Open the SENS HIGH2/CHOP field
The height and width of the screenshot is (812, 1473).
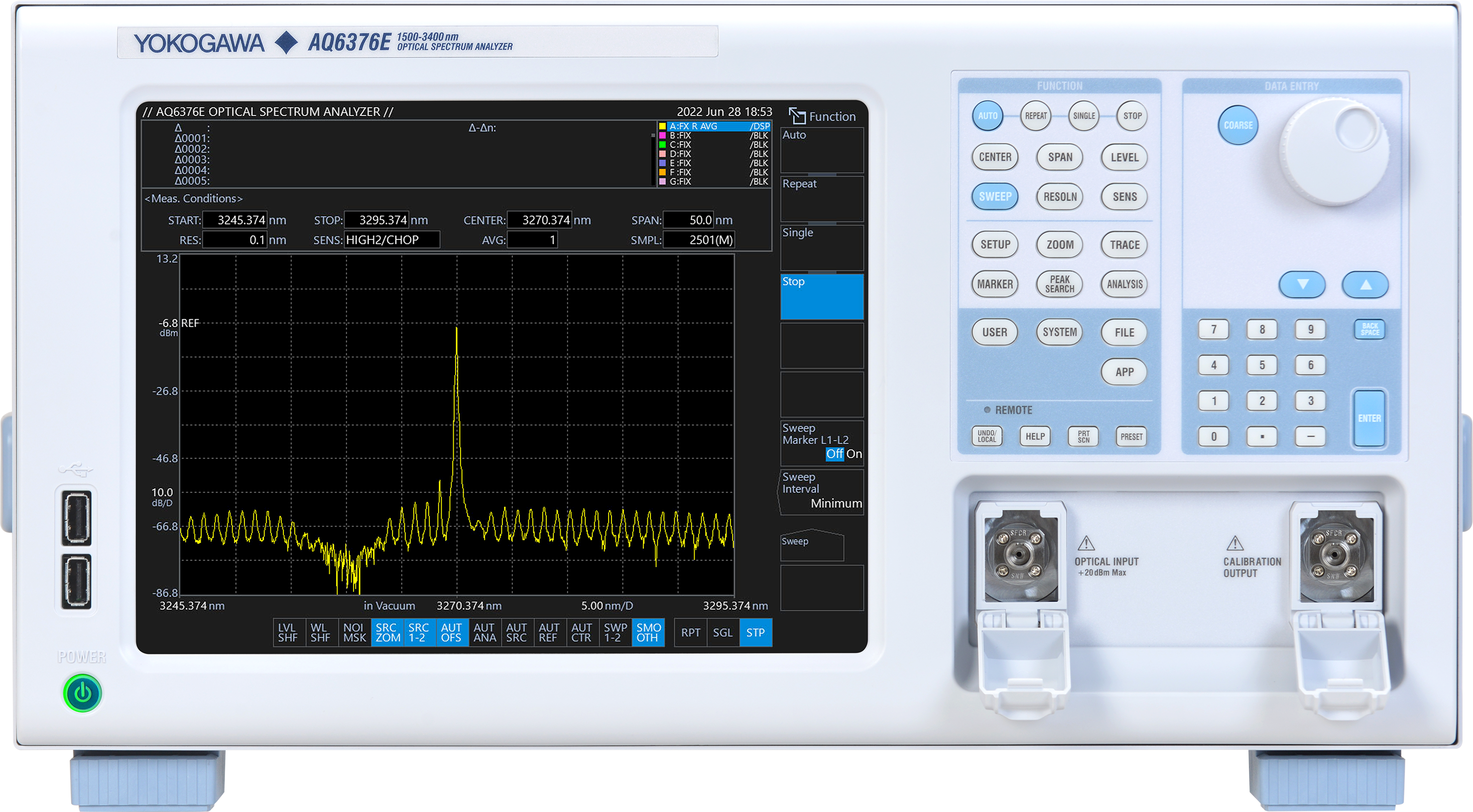pyautogui.click(x=392, y=239)
